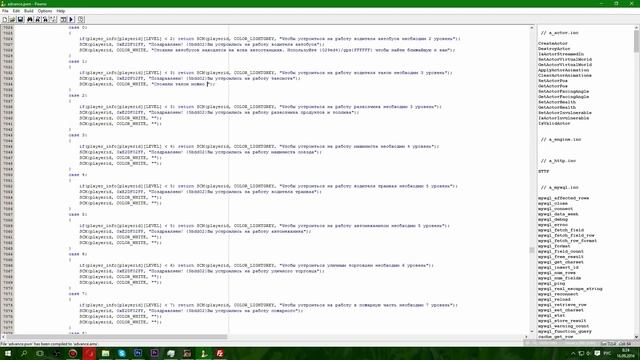Viewport: 640px width, 360px height.
Task: Open a file with the toolbar folder icon
Action: click(12, 19)
